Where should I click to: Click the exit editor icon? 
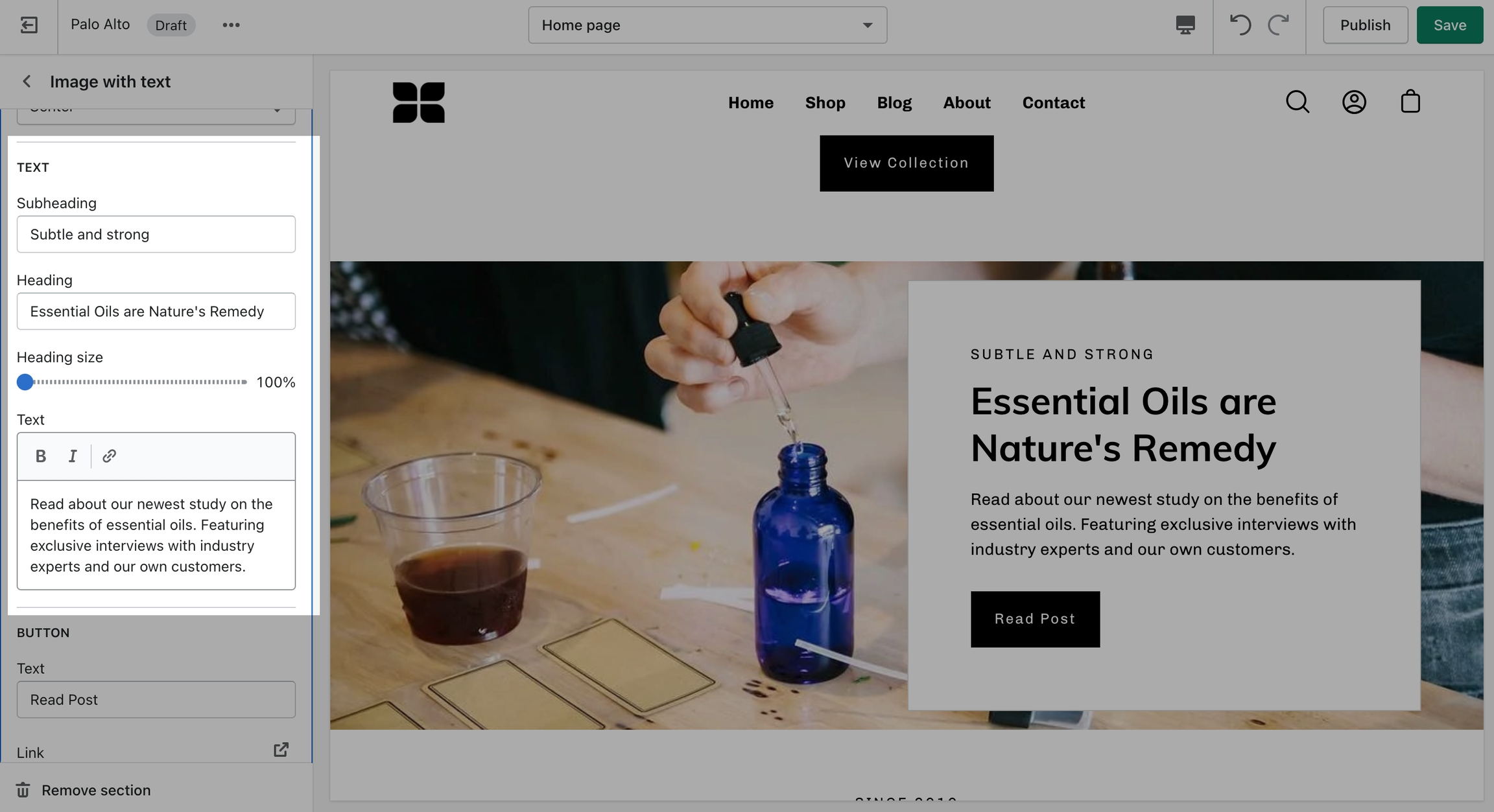click(x=29, y=25)
